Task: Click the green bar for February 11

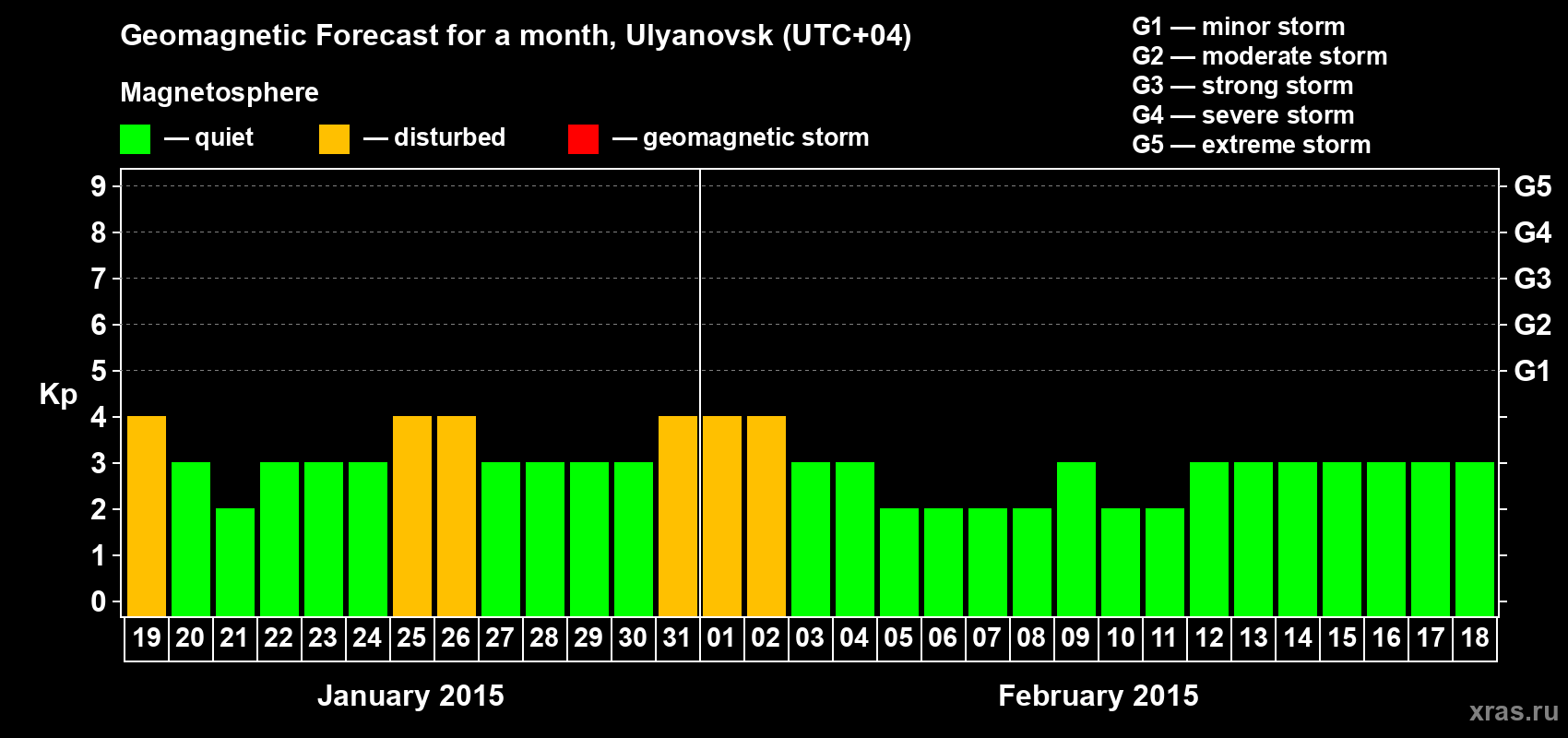Action: click(1165, 563)
